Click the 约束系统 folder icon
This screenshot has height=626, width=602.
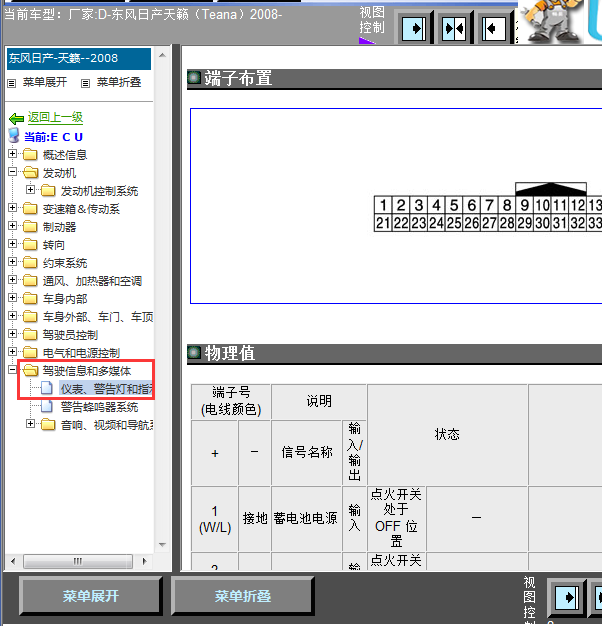[30, 262]
